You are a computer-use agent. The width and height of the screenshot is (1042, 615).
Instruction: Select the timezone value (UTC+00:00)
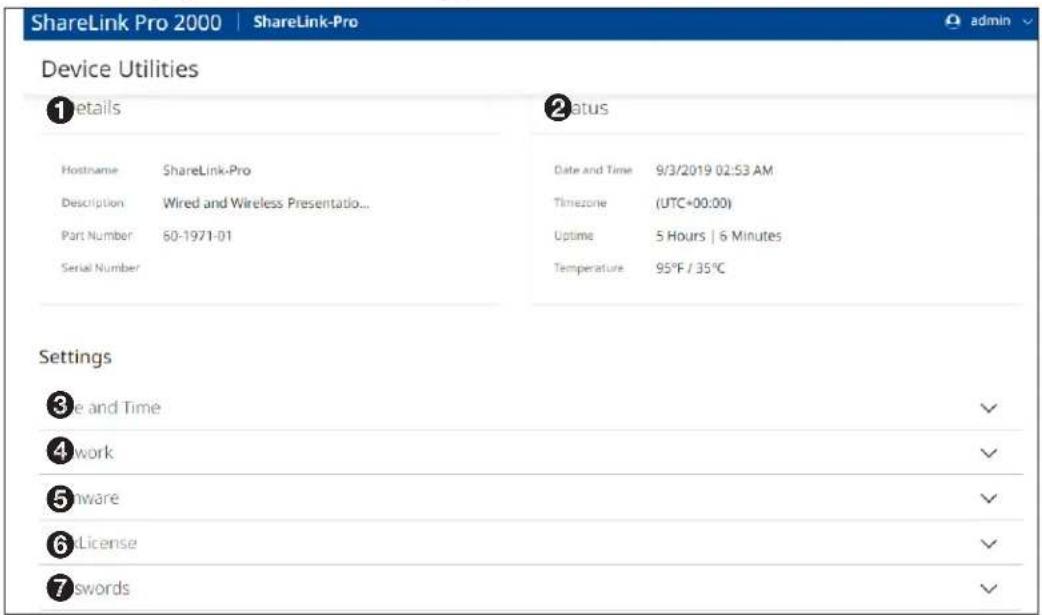click(x=694, y=203)
